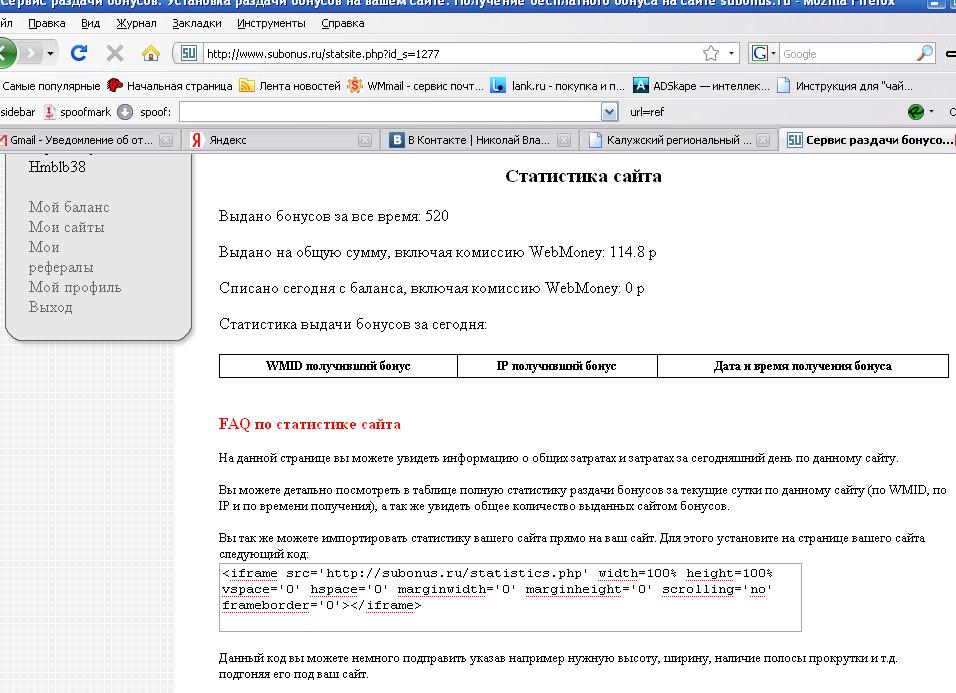Close the Яндекс tab
This screenshot has width=956, height=693.
[x=365, y=140]
